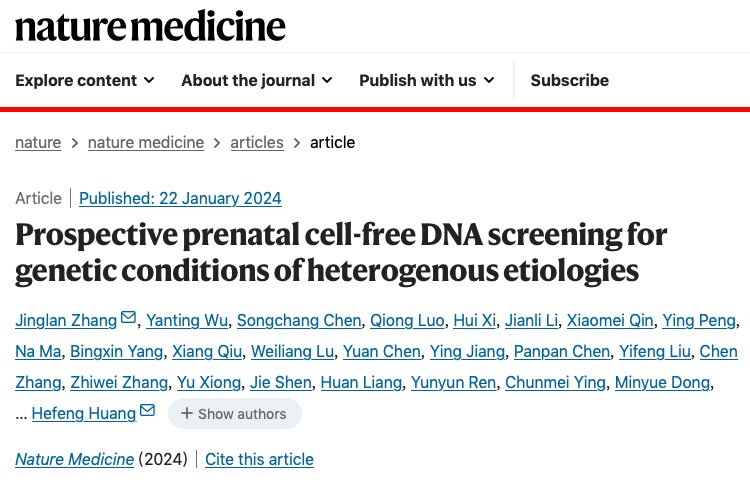The width and height of the screenshot is (750, 482).
Task: Click envelope icon beside Hefeng Huang
Action: [x=148, y=410]
